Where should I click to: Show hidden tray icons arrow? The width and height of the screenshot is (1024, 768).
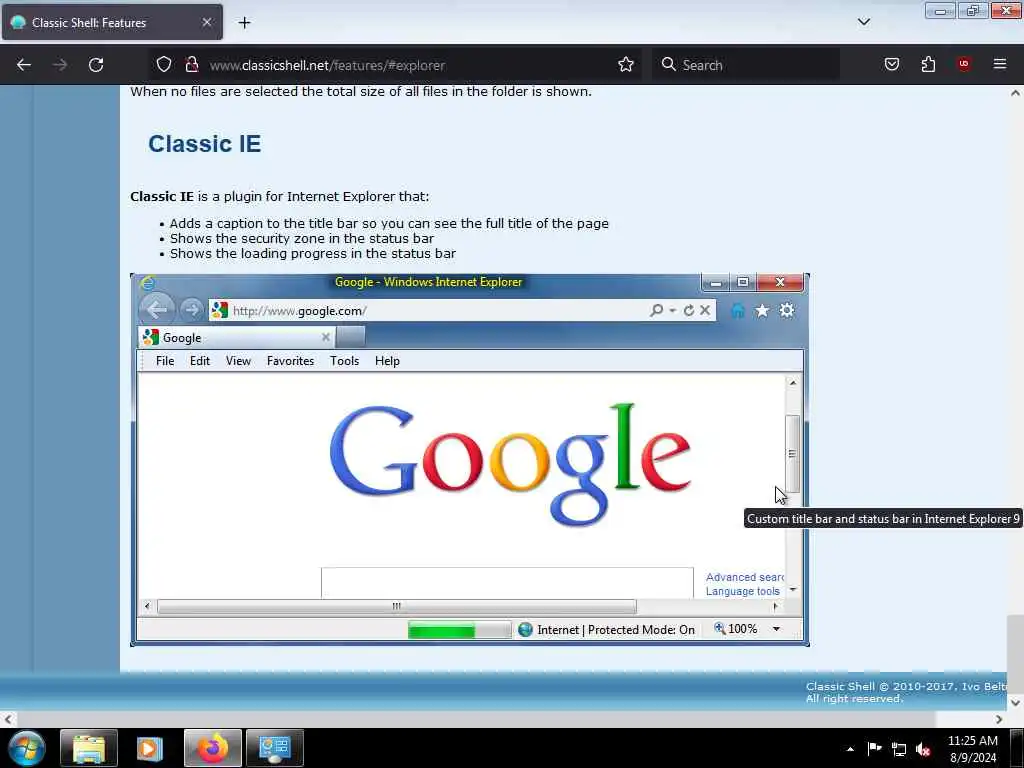pyautogui.click(x=850, y=749)
